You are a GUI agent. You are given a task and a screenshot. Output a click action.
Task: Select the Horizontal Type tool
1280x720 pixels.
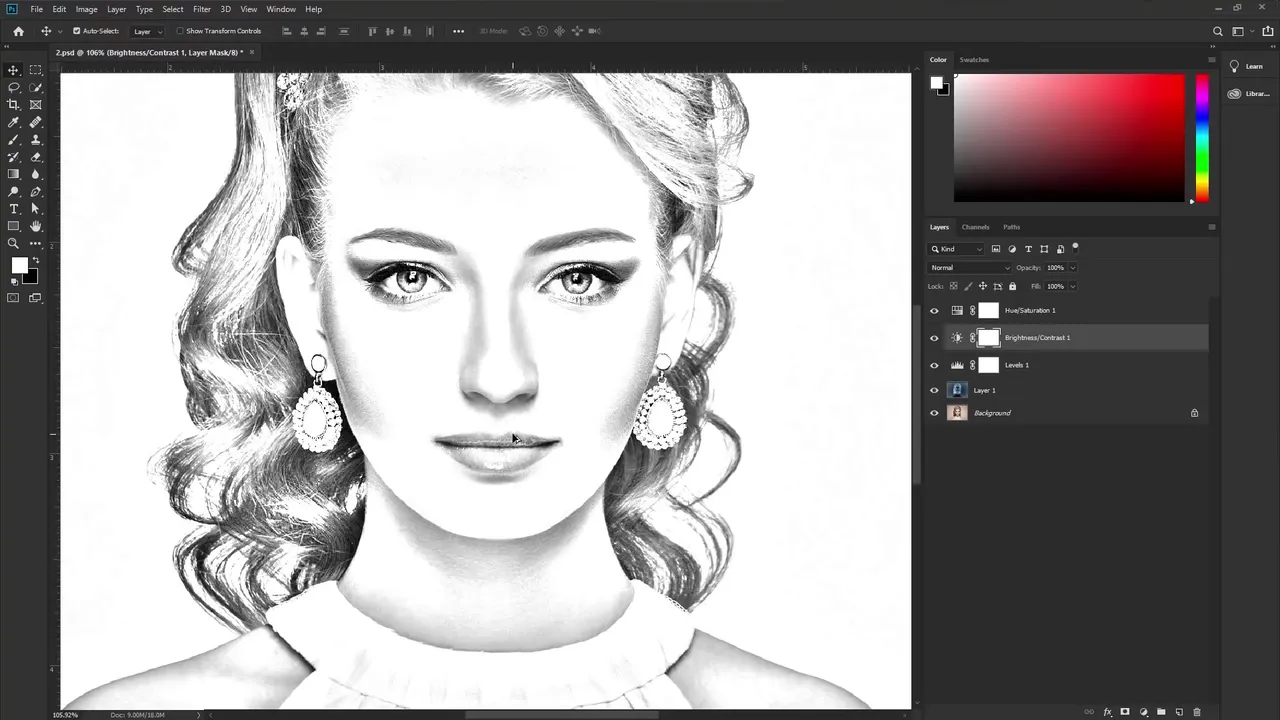[14, 209]
